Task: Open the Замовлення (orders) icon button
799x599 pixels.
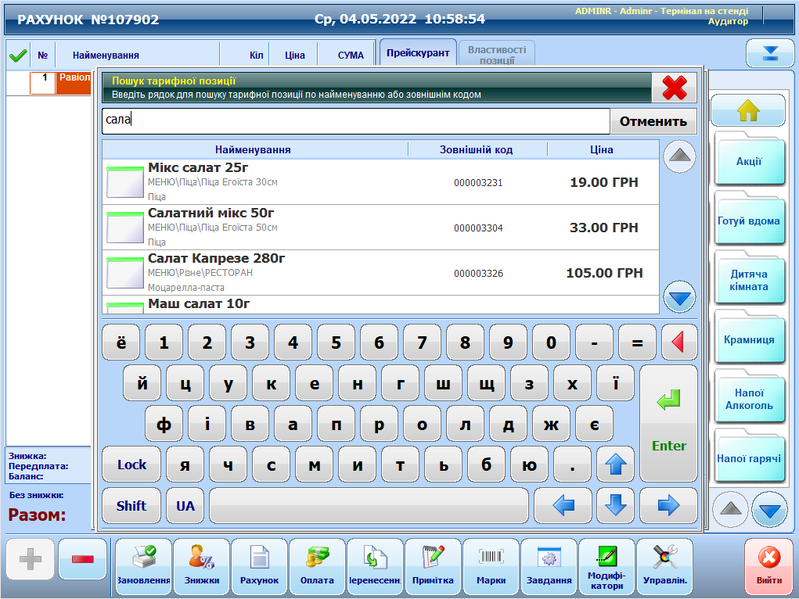Action: click(x=143, y=566)
